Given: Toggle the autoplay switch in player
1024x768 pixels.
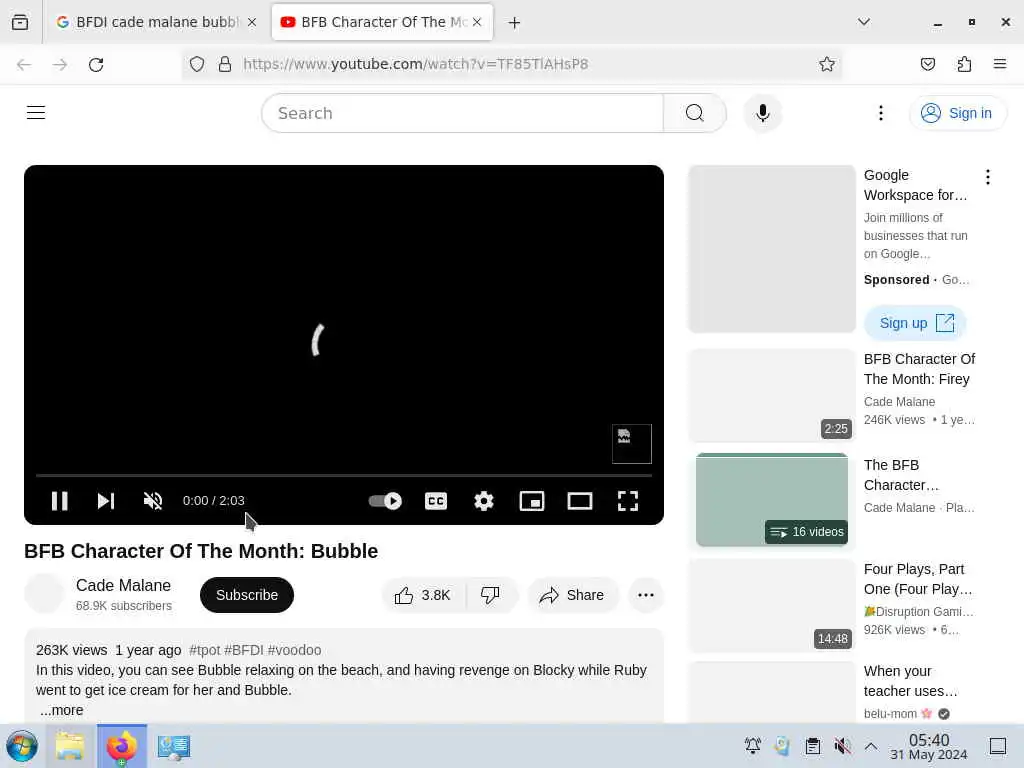Looking at the screenshot, I should pyautogui.click(x=385, y=501).
